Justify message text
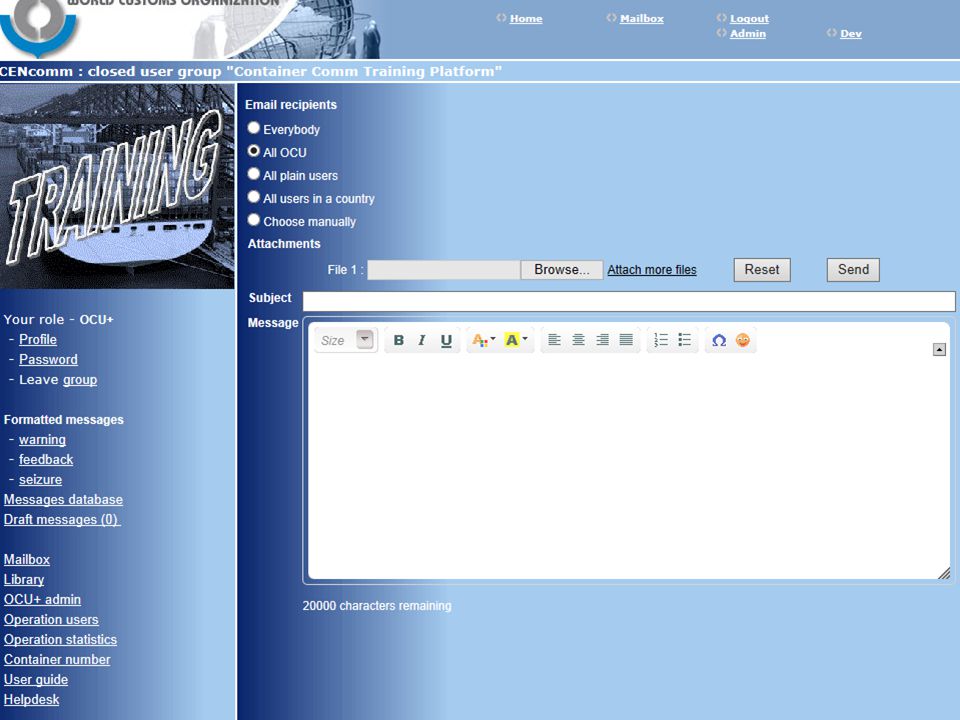960x720 pixels. tap(626, 340)
